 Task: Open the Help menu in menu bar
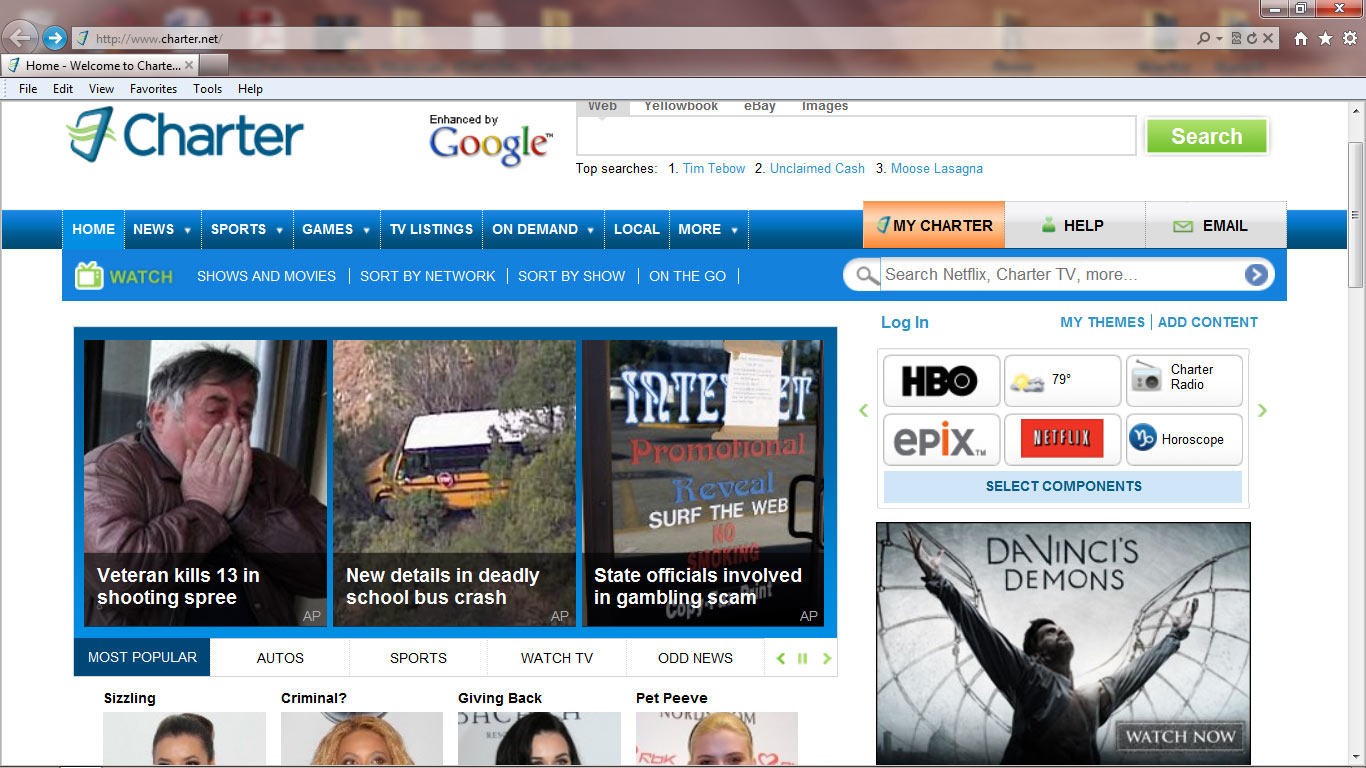pyautogui.click(x=250, y=89)
